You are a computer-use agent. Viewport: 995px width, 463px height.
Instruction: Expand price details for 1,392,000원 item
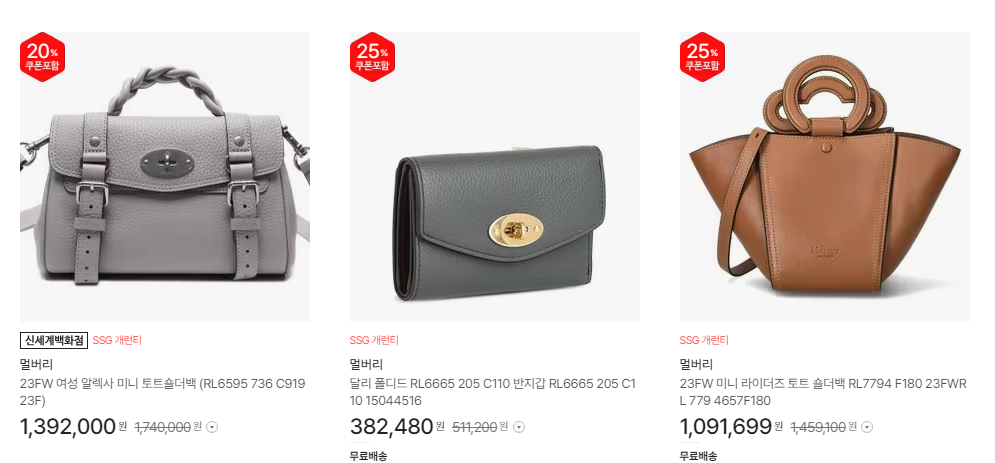[x=212, y=427]
